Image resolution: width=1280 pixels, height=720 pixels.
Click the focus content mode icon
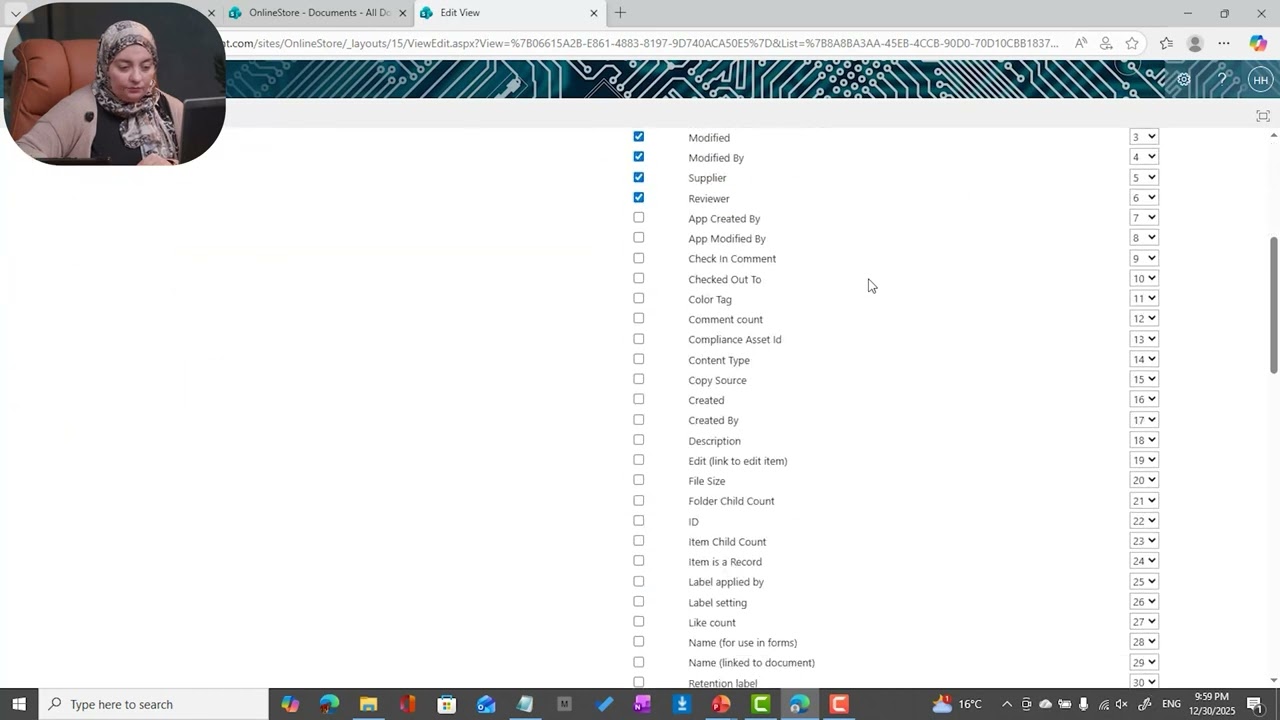[1263, 116]
